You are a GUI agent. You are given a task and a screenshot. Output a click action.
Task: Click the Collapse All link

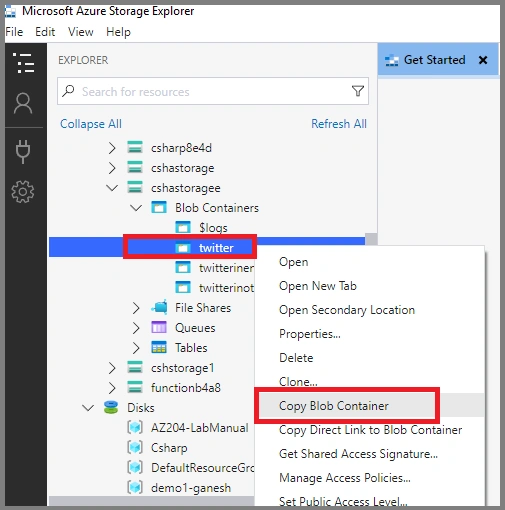(91, 124)
